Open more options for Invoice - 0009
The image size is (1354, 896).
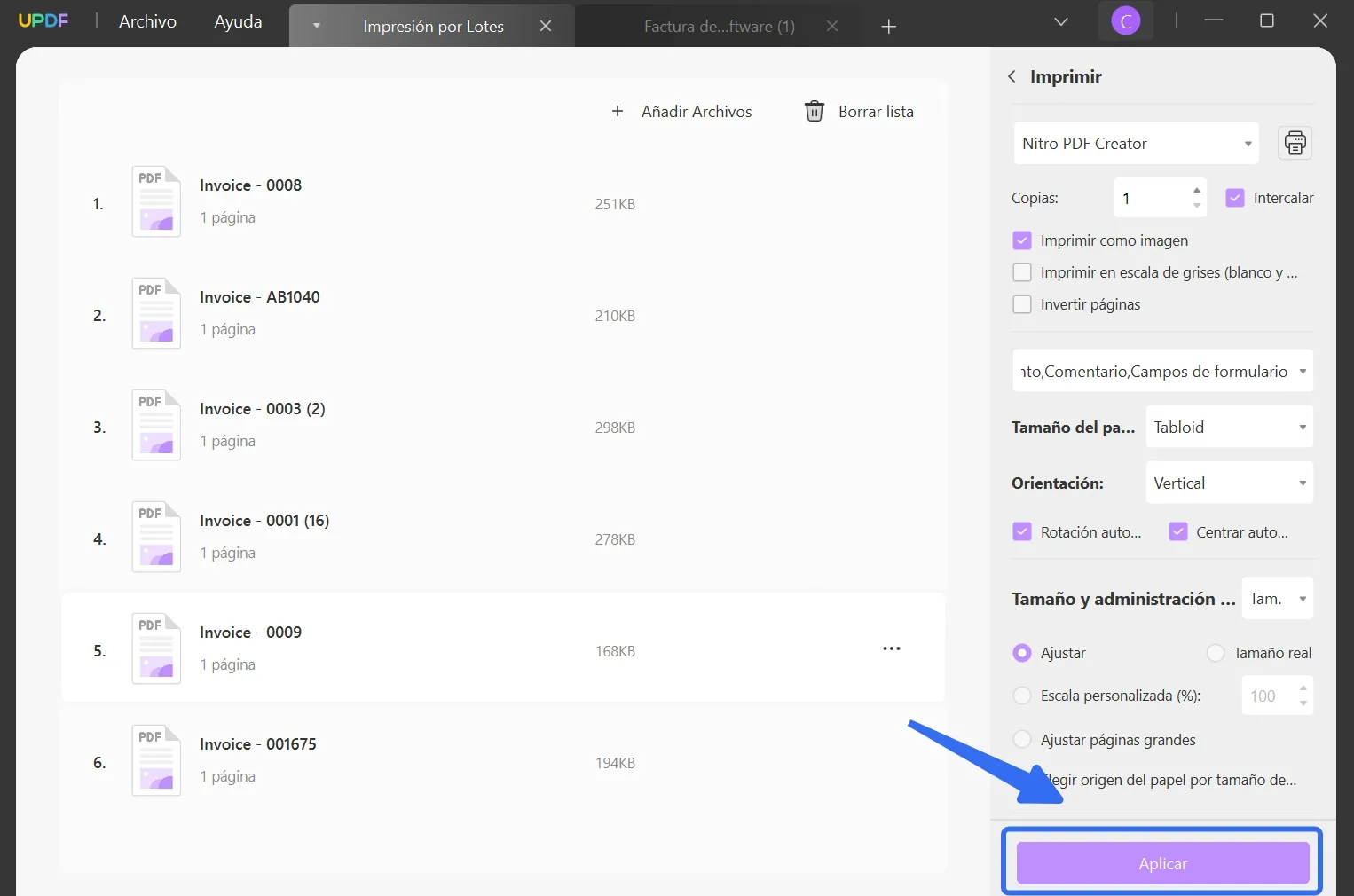tap(892, 648)
